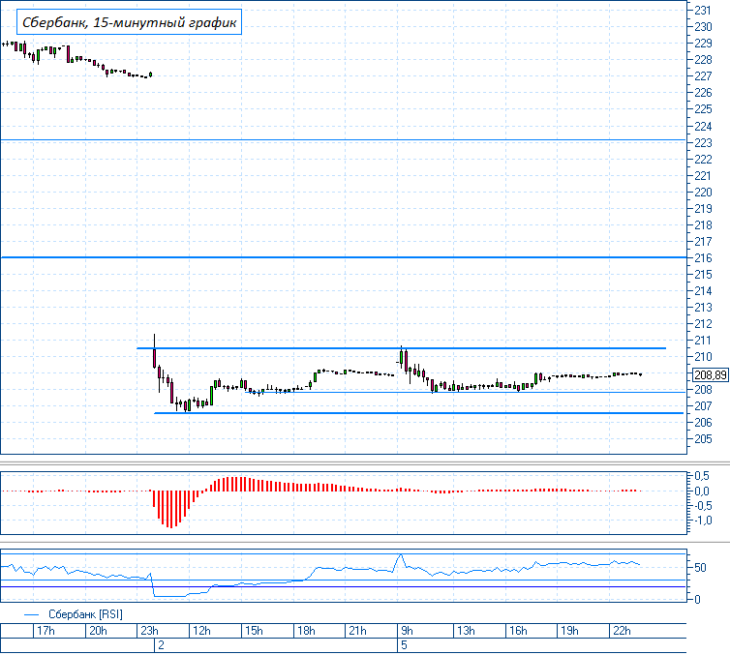Viewport: 730px width, 655px height.
Task: Click the date marker '5' on the timeline
Action: pos(404,645)
